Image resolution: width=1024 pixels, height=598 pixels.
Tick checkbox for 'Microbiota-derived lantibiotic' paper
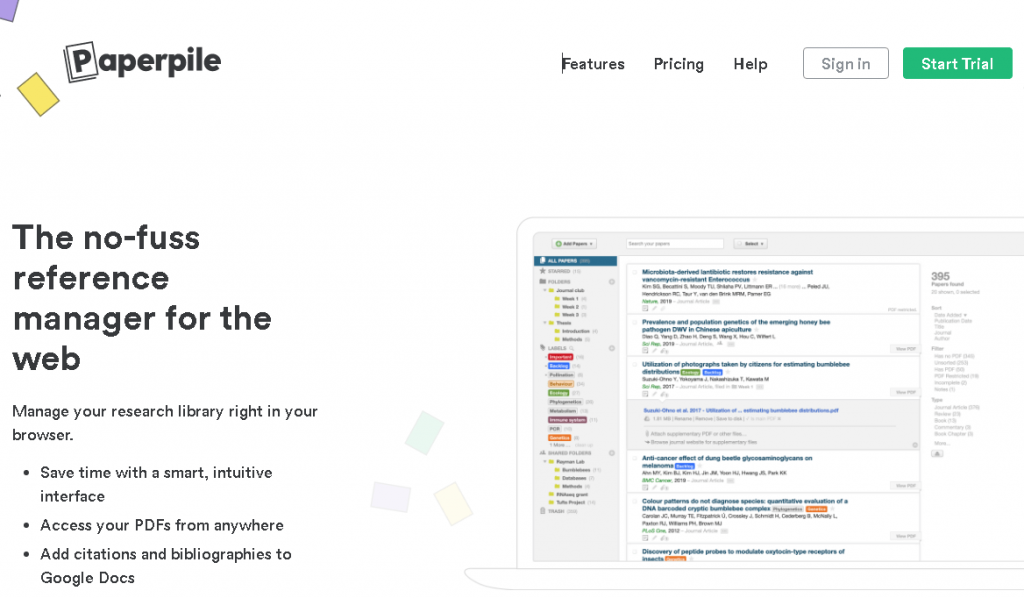[x=635, y=272]
